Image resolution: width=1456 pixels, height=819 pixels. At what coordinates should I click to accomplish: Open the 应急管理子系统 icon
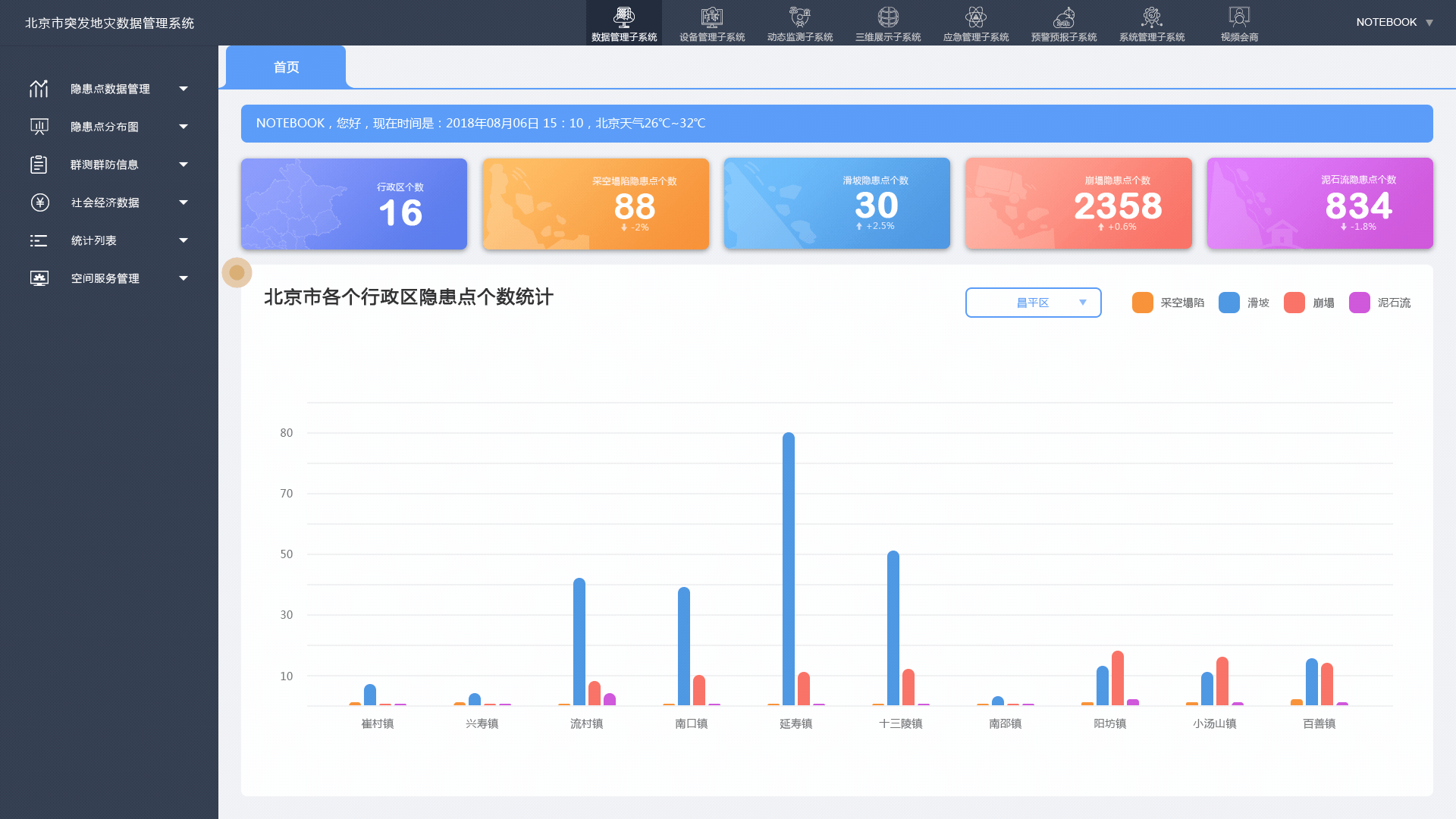(975, 19)
